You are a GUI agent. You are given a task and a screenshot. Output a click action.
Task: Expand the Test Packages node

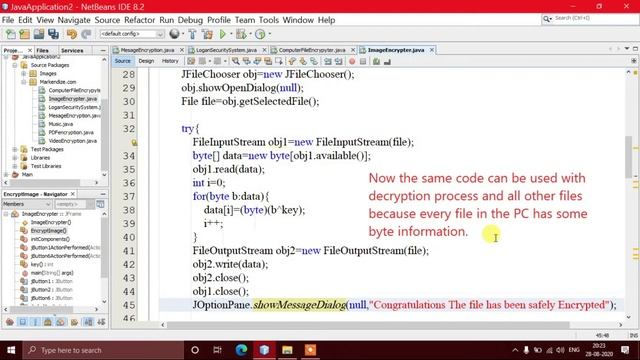[15, 149]
